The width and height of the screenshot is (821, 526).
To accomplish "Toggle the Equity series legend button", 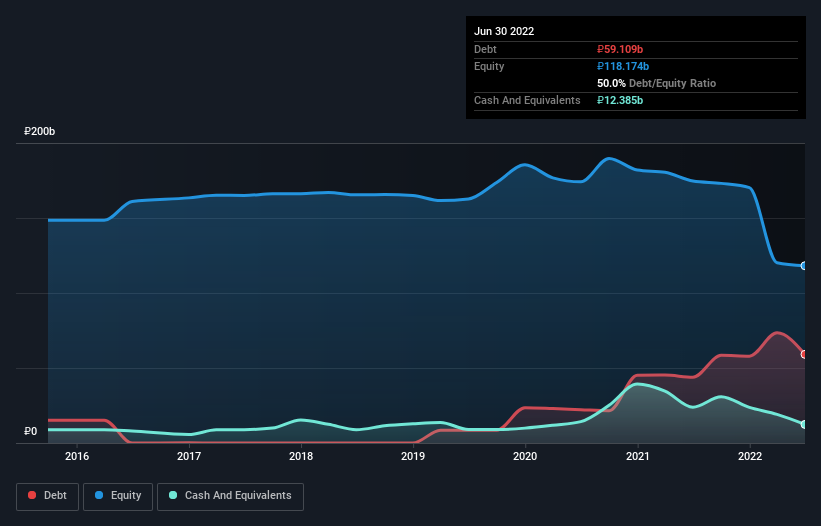I will [118, 496].
